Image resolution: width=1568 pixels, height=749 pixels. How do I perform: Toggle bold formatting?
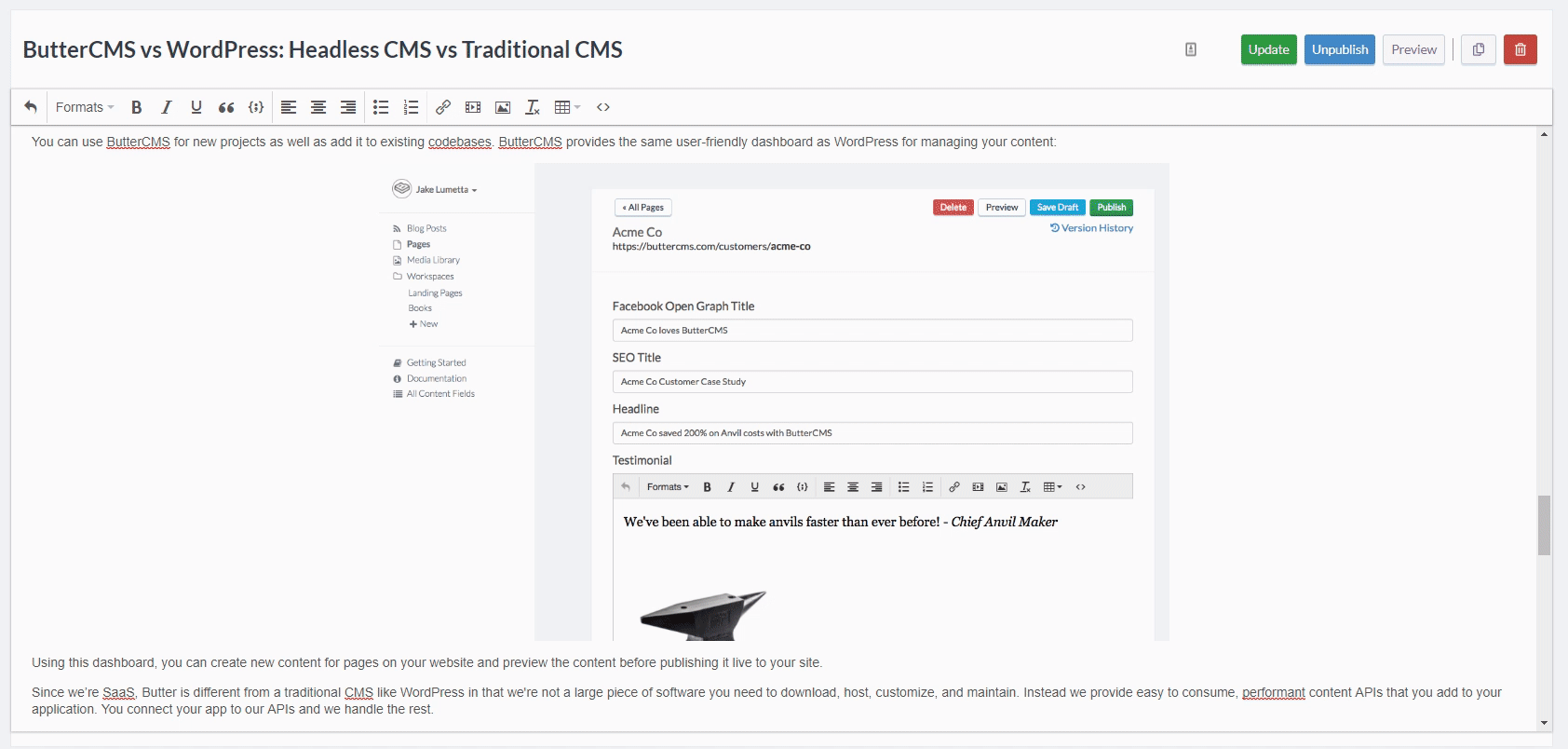coord(137,107)
